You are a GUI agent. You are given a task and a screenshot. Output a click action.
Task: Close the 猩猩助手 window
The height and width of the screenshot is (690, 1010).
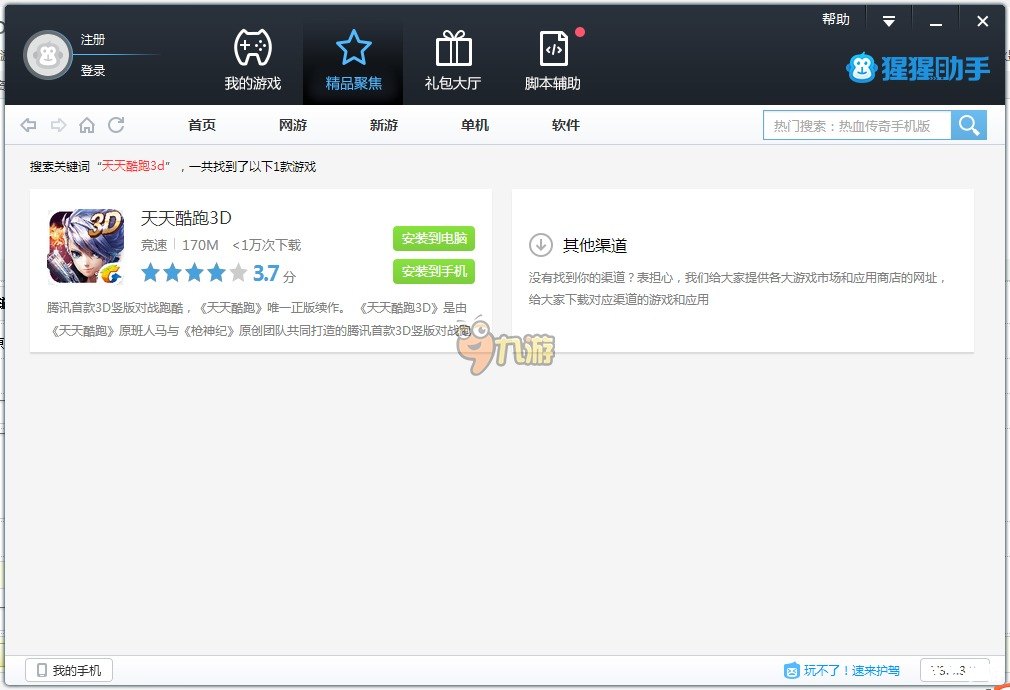pyautogui.click(x=982, y=21)
